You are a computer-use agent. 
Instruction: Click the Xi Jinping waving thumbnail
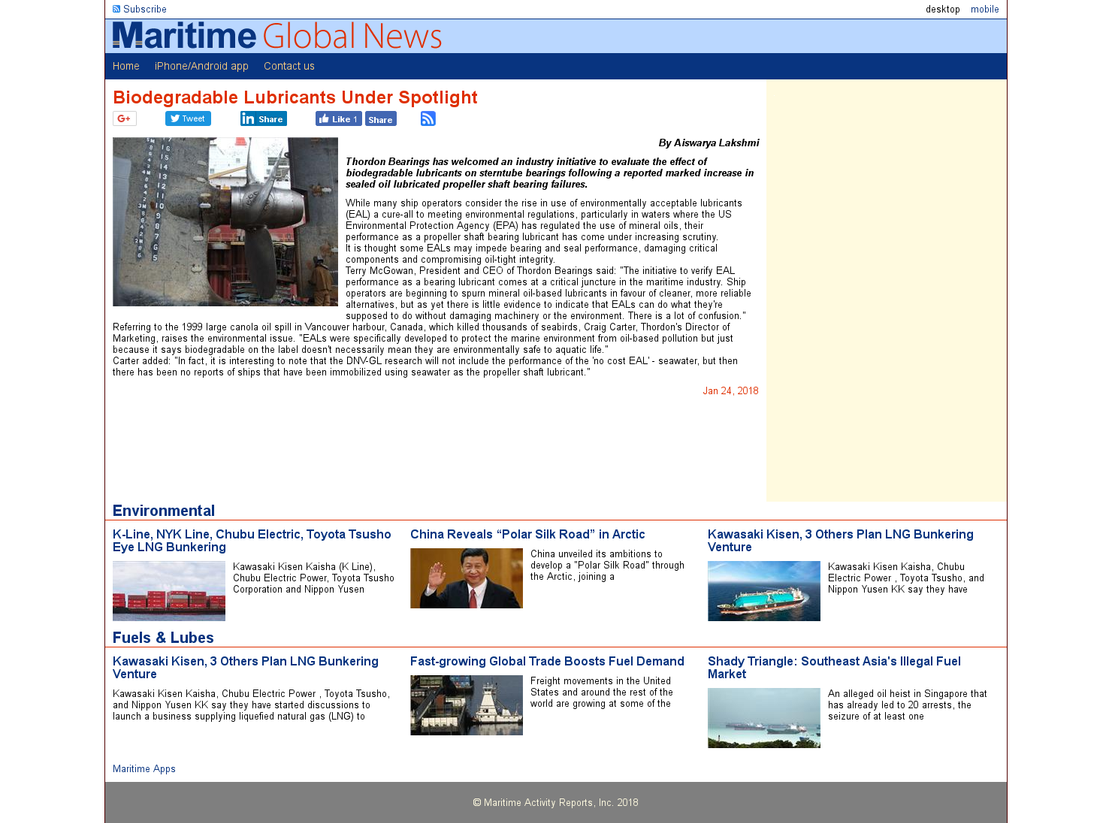pos(467,578)
